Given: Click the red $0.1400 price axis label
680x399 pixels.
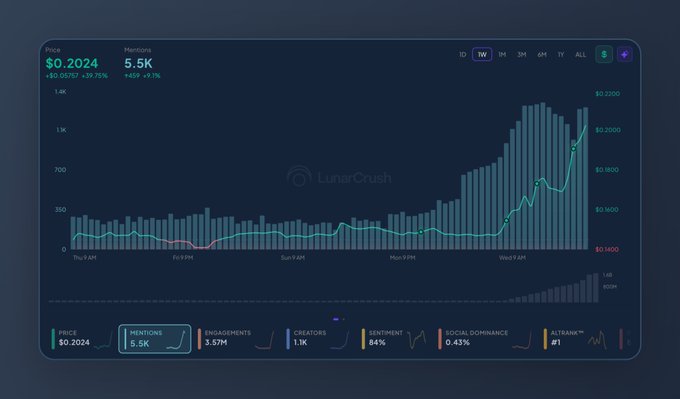Looking at the screenshot, I should [x=607, y=249].
